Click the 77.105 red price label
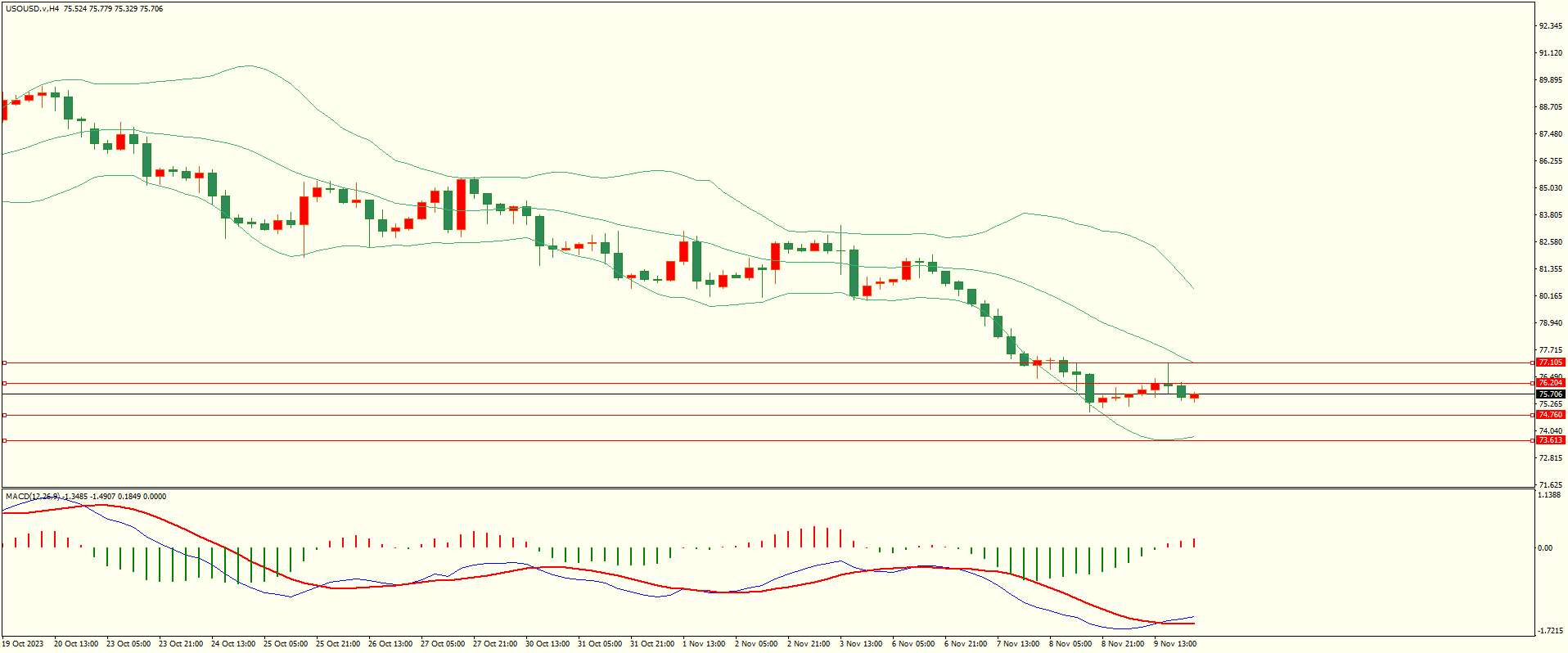Viewport: 1568px width, 653px height. [1550, 363]
